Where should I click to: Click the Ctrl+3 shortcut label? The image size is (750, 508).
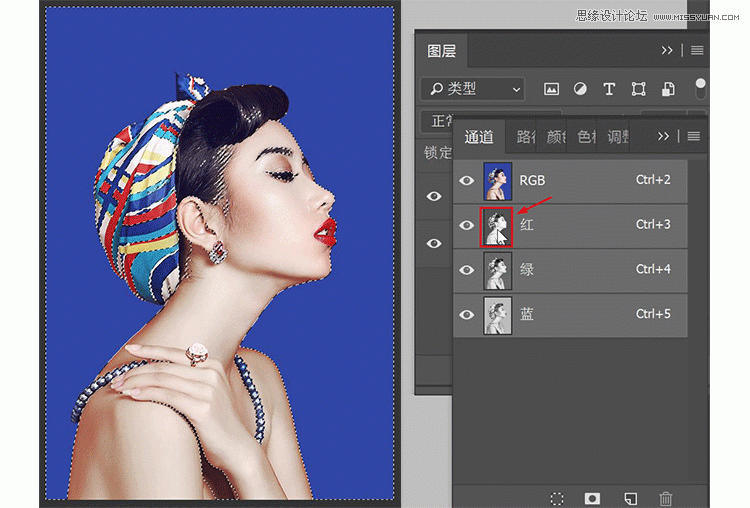[x=653, y=224]
